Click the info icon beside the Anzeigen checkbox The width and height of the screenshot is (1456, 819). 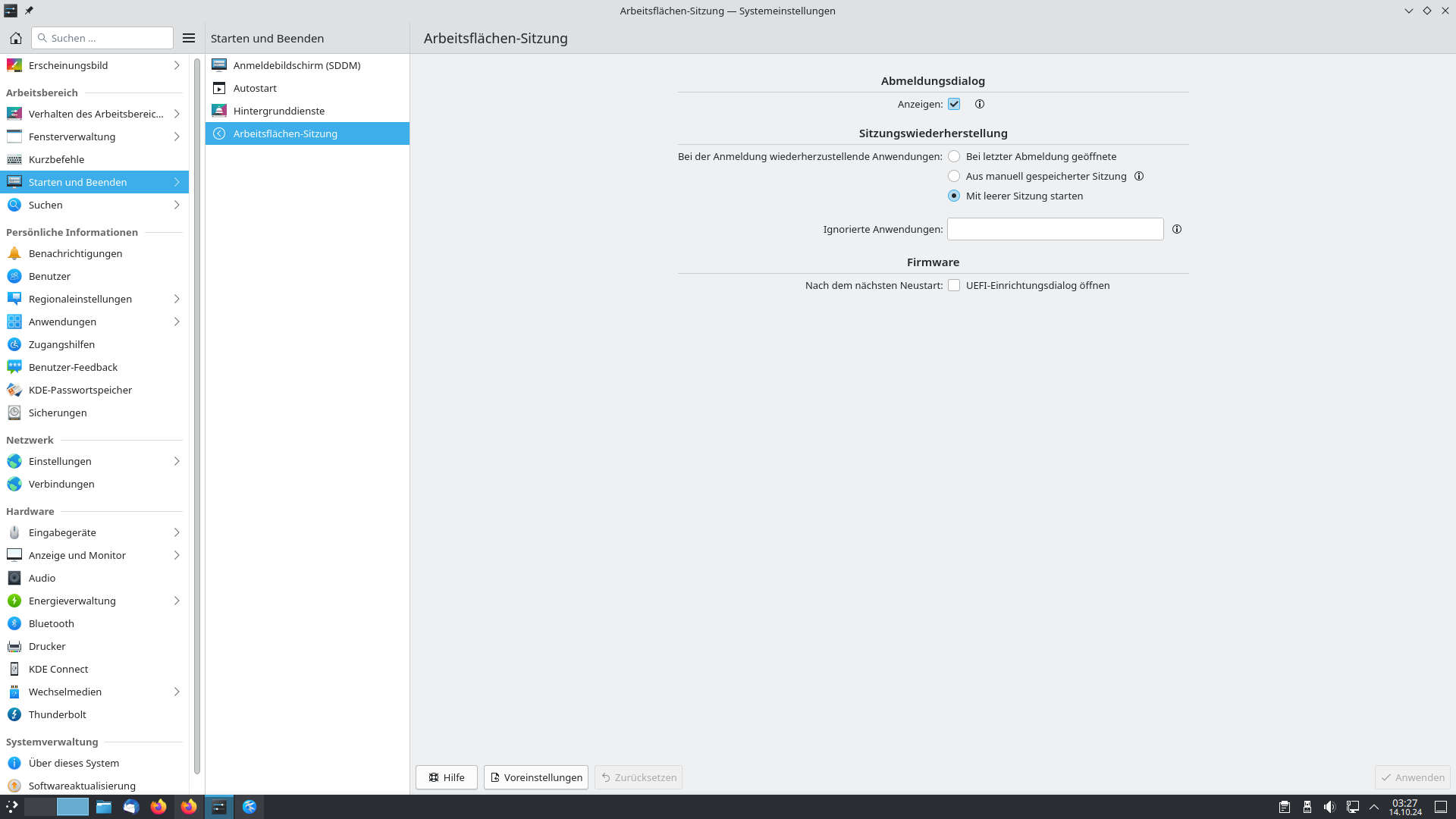(x=979, y=104)
